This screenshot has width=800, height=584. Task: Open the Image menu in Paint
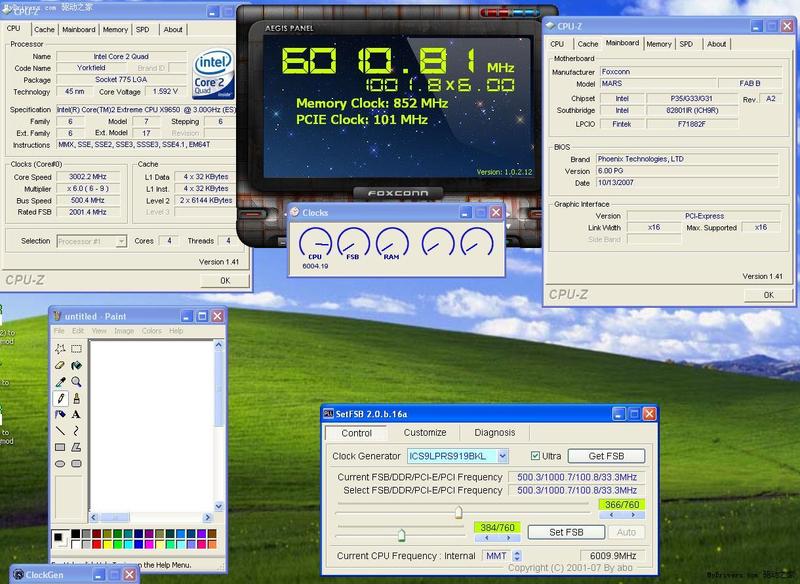coord(124,331)
